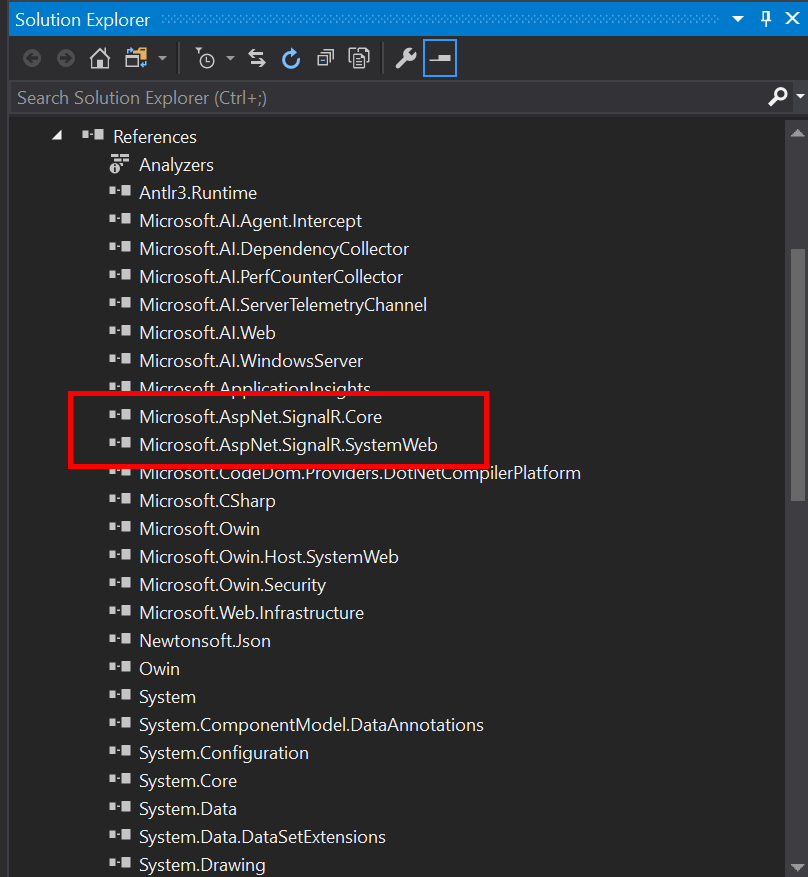Refresh the Solution Explorer

coord(291,58)
